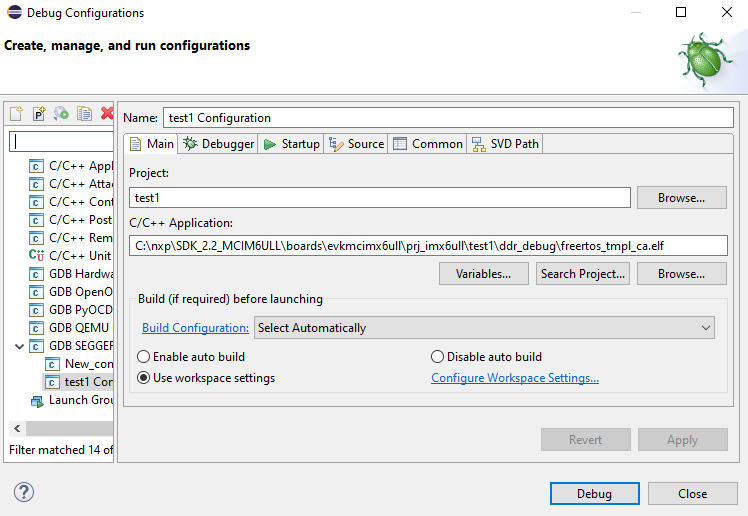Switch to the Debugger tab
The width and height of the screenshot is (748, 516).
pyautogui.click(x=218, y=144)
